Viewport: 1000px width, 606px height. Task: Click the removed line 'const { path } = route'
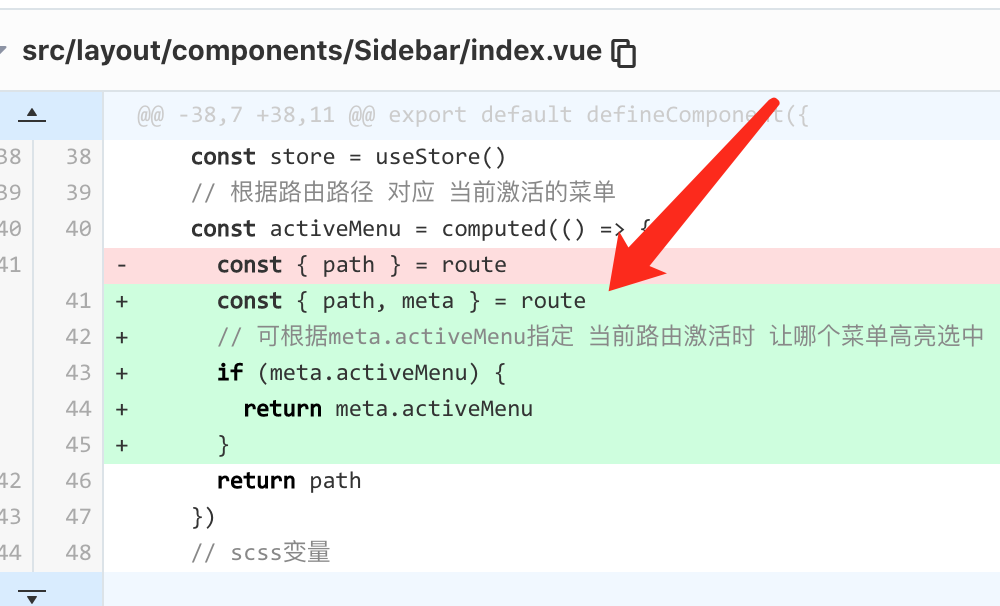(x=361, y=265)
